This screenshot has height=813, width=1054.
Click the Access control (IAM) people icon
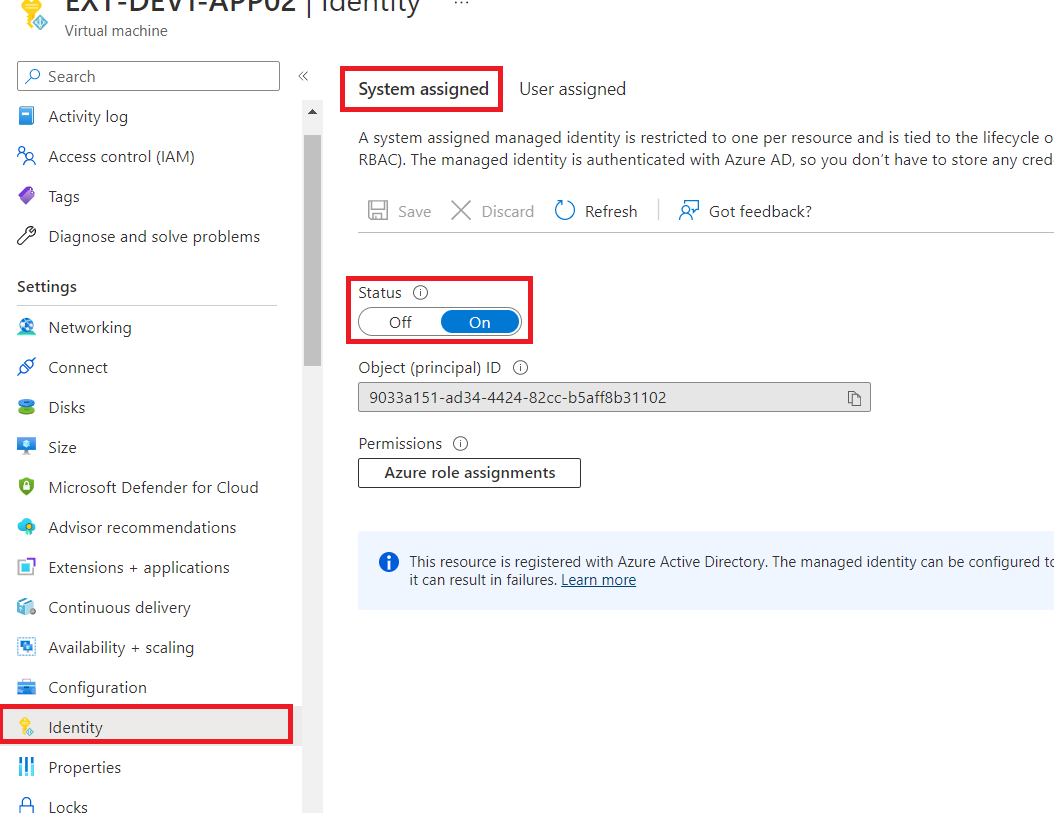[x=26, y=156]
